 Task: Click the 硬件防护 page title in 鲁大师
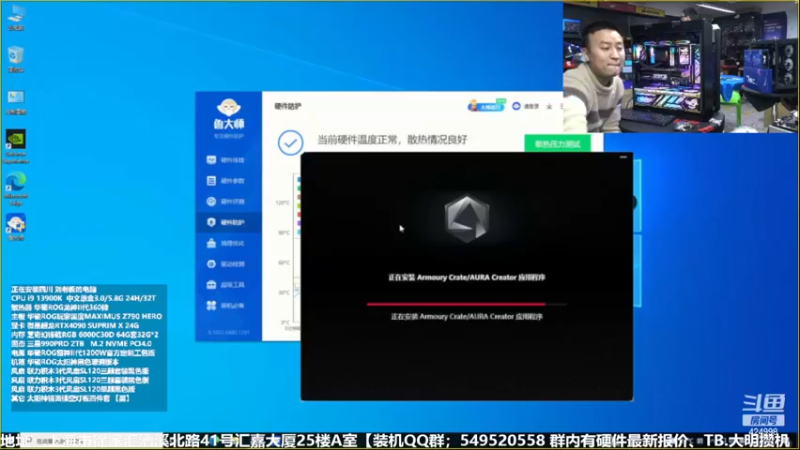tap(288, 106)
